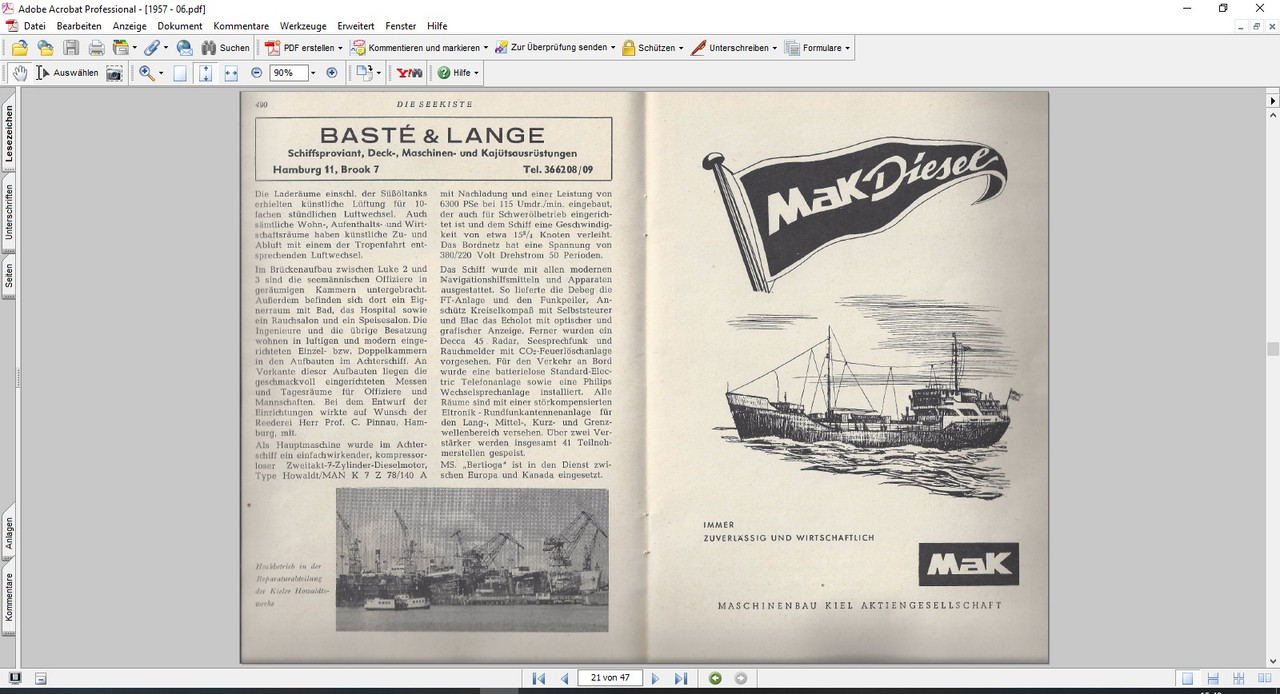Open the Fenster menu
Viewport: 1280px width, 694px height.
tap(401, 26)
